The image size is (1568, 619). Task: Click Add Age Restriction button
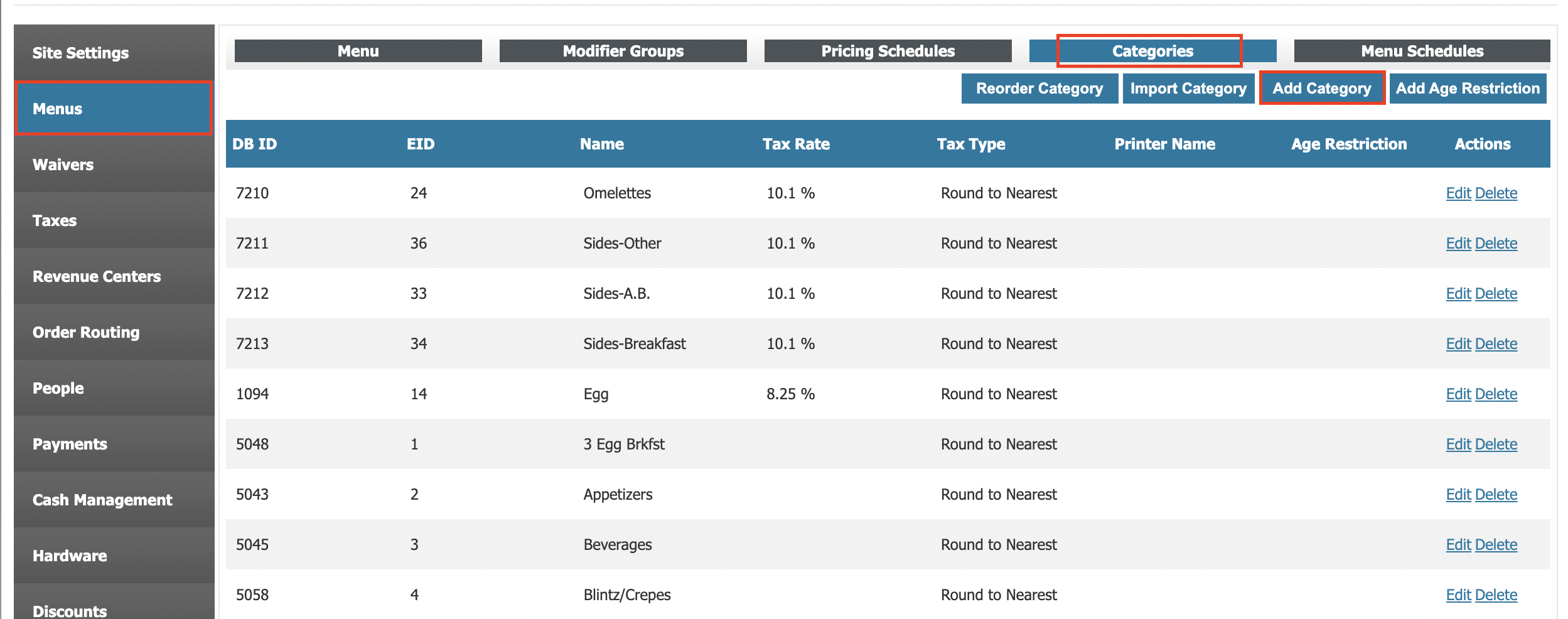[x=1467, y=89]
